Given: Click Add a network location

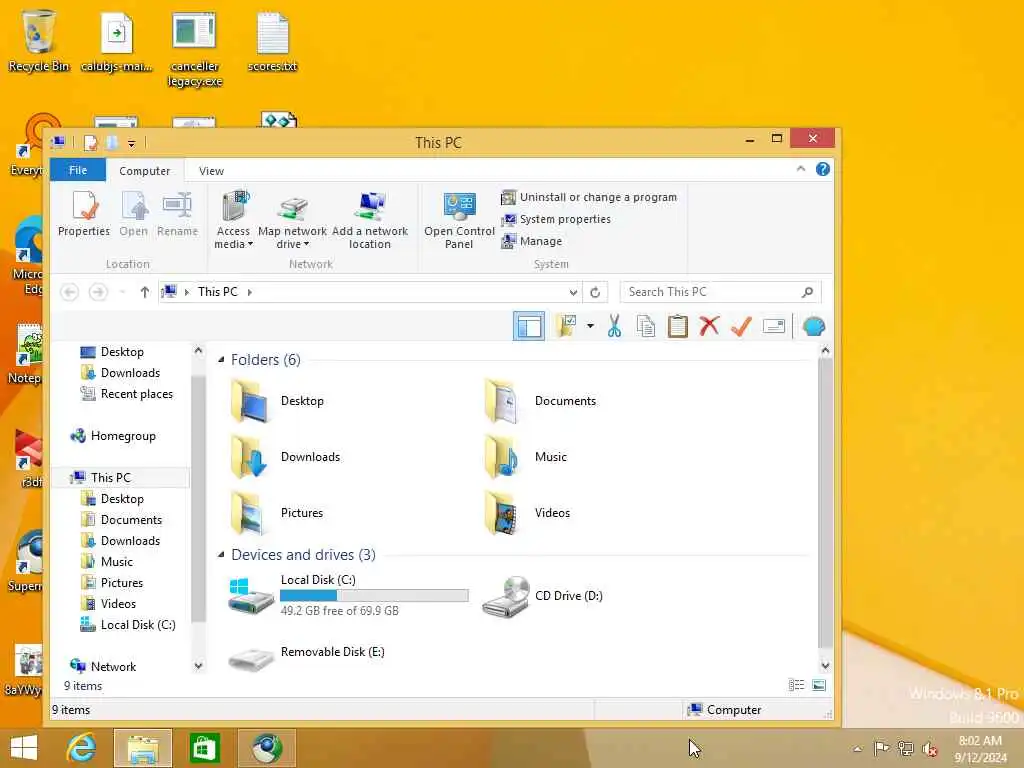Looking at the screenshot, I should click(x=370, y=219).
